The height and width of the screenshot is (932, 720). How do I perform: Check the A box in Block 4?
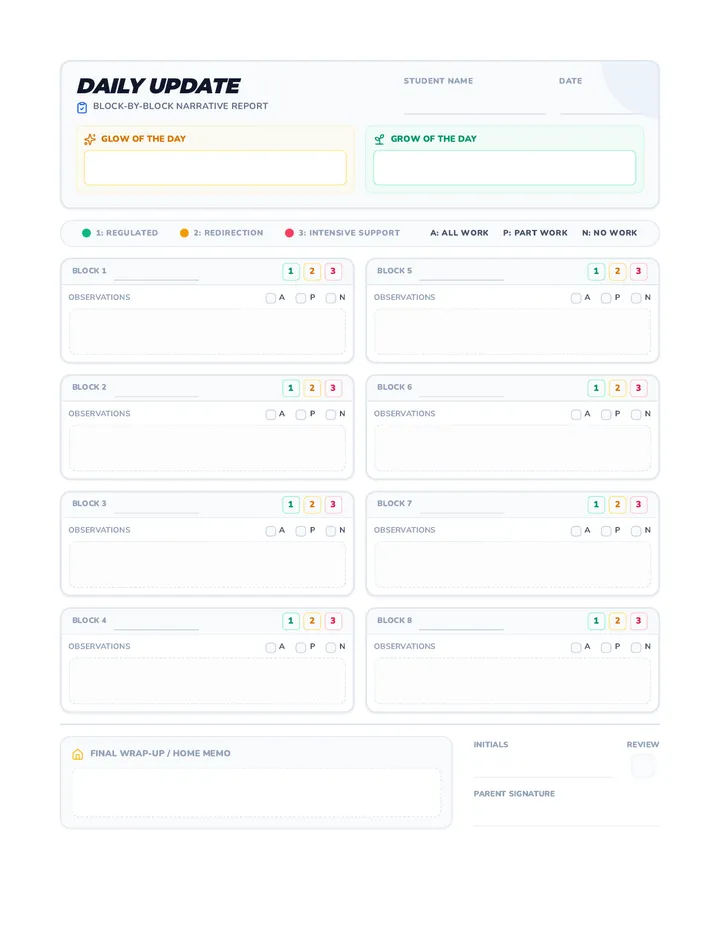click(271, 648)
